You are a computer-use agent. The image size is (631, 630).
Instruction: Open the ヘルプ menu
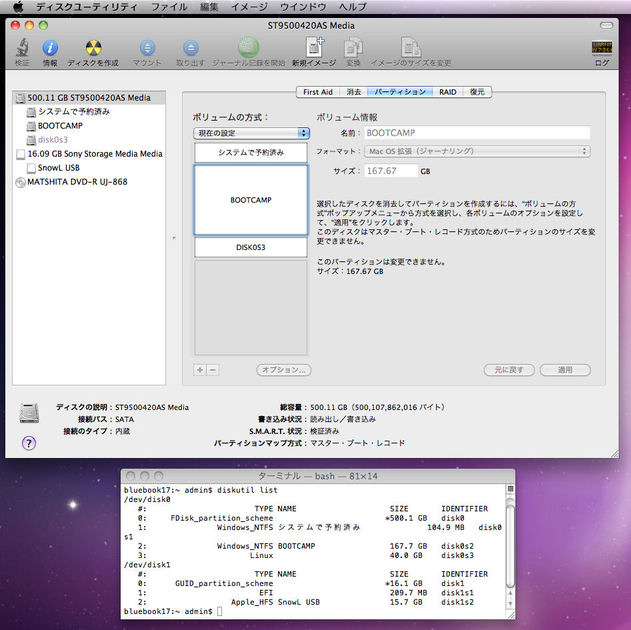[x=353, y=6]
